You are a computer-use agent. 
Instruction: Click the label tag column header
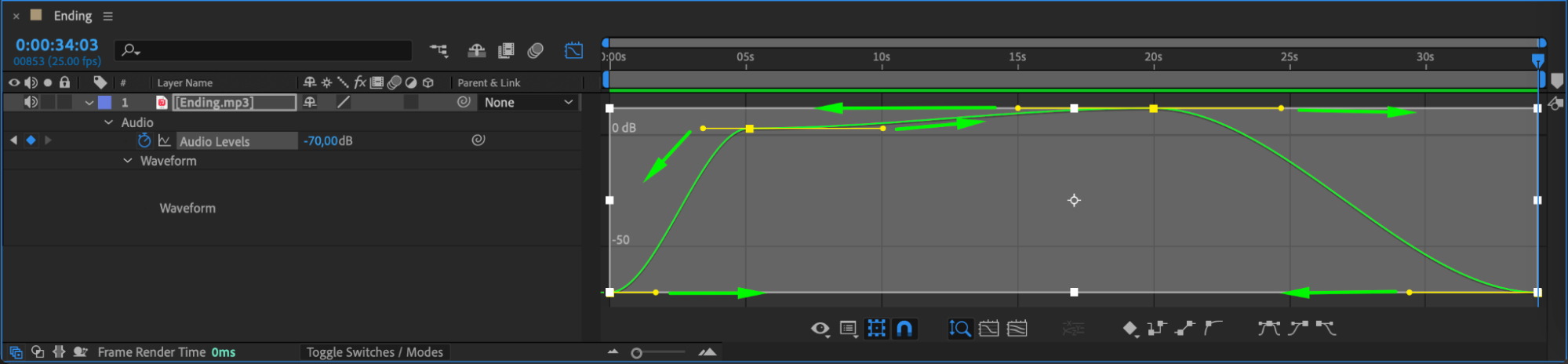tap(100, 82)
